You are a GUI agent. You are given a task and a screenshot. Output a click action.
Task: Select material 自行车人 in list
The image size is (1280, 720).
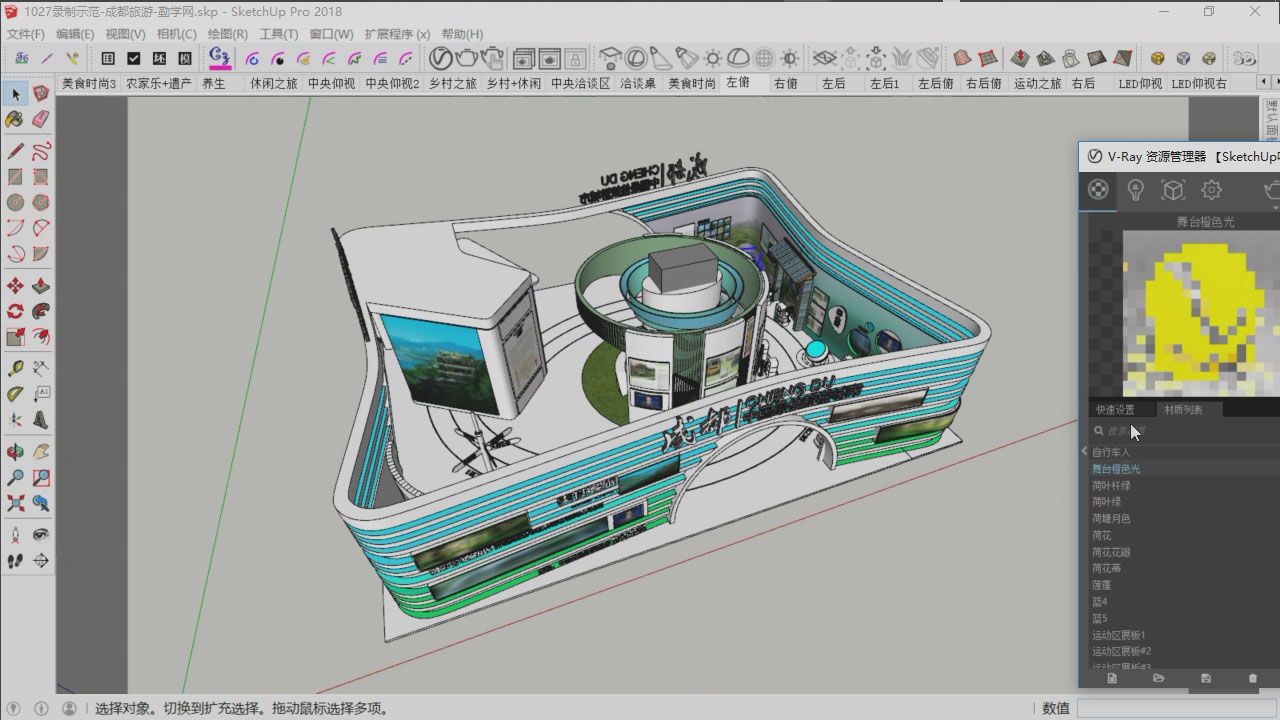point(1111,452)
